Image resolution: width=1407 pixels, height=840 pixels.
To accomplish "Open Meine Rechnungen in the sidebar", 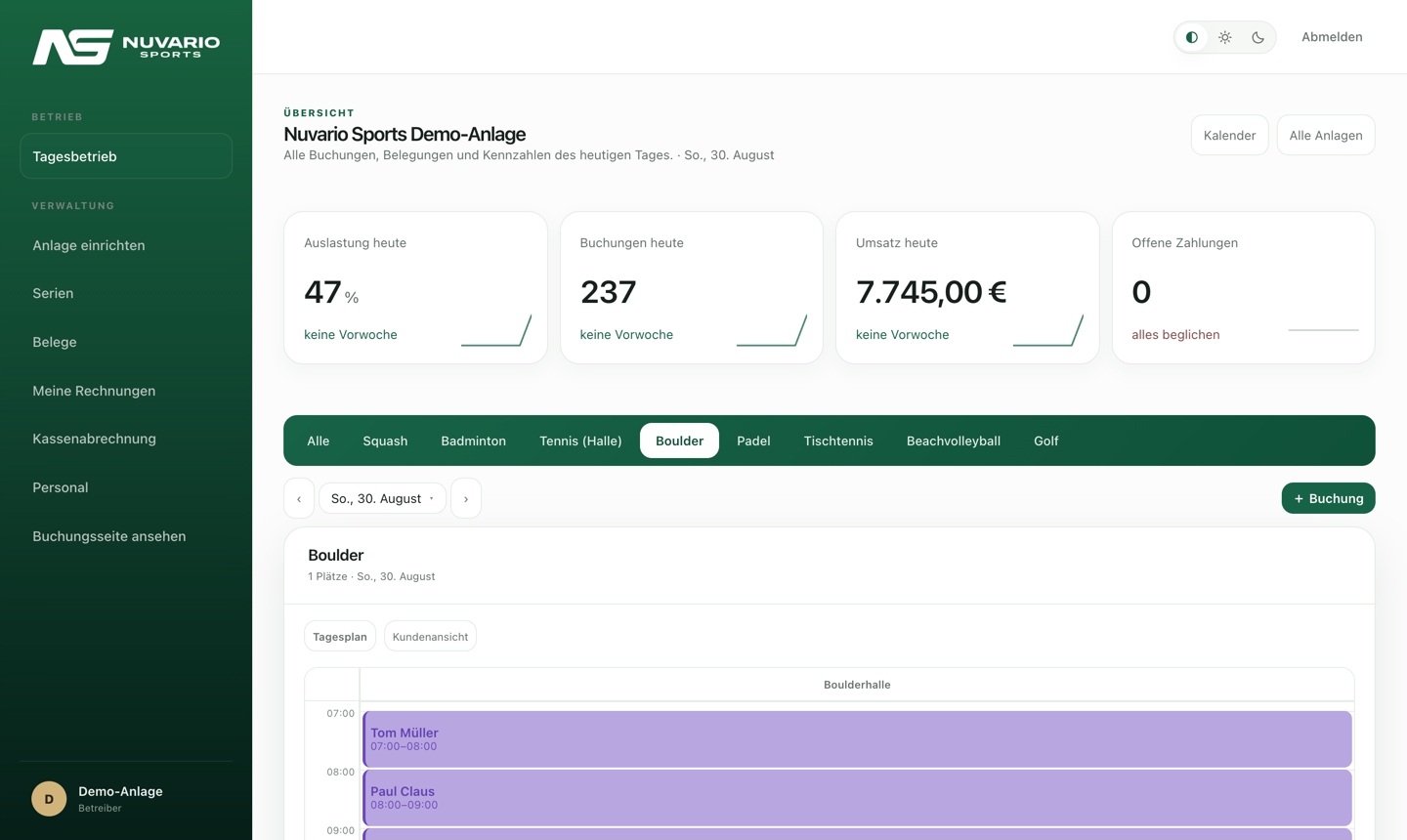I will pyautogui.click(x=126, y=391).
